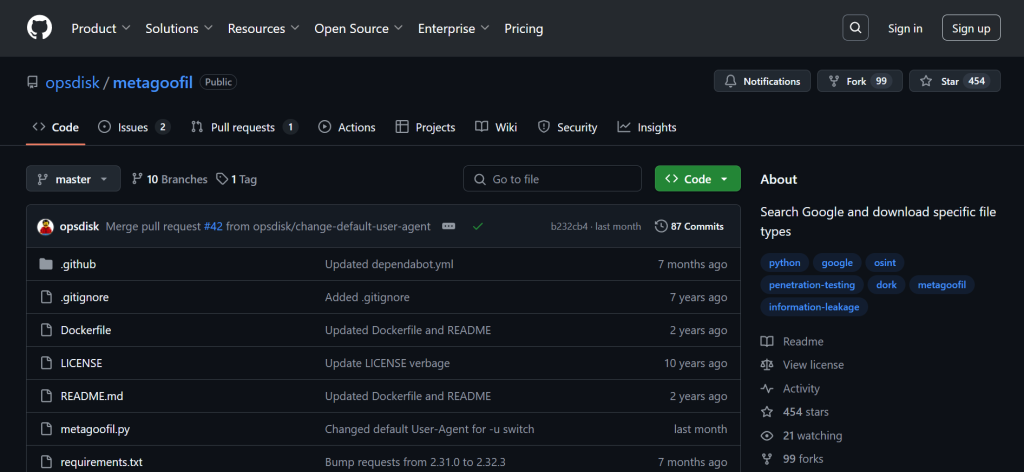
Task: Open commit 'Updated dependabot.yml'
Action: (389, 264)
